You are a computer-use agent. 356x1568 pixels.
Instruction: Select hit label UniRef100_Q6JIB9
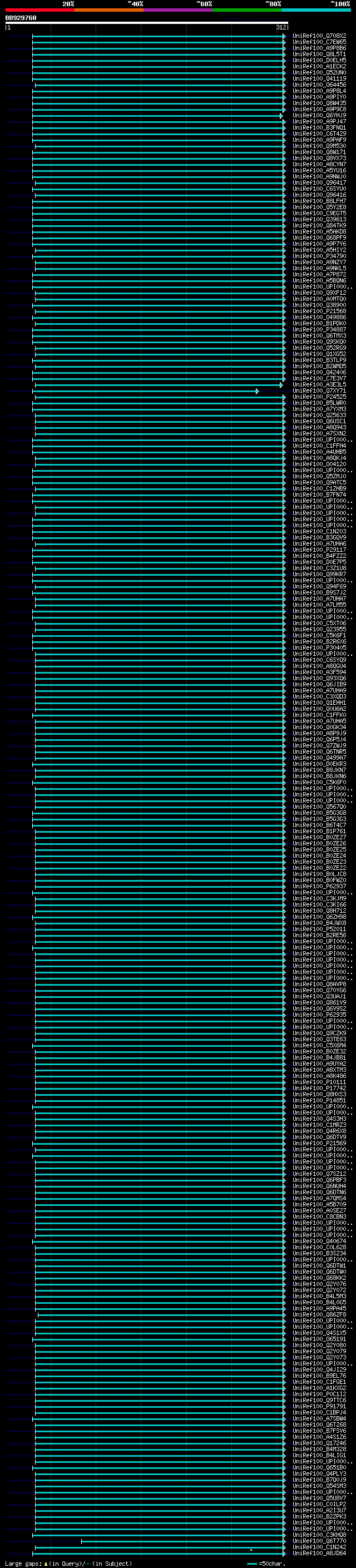click(x=319, y=684)
